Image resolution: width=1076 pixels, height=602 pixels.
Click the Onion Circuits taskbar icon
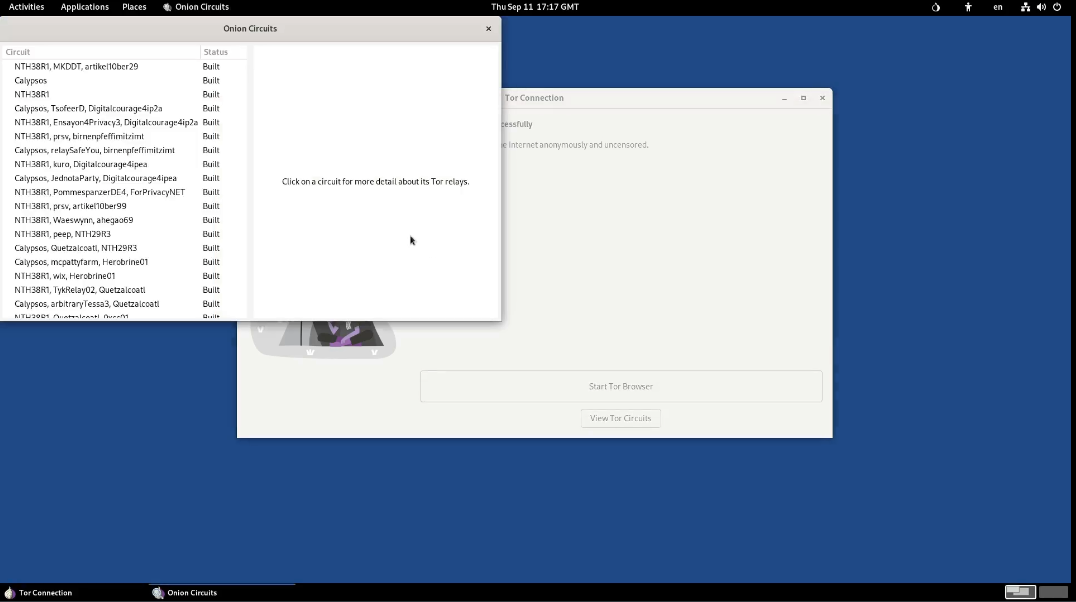(x=158, y=593)
